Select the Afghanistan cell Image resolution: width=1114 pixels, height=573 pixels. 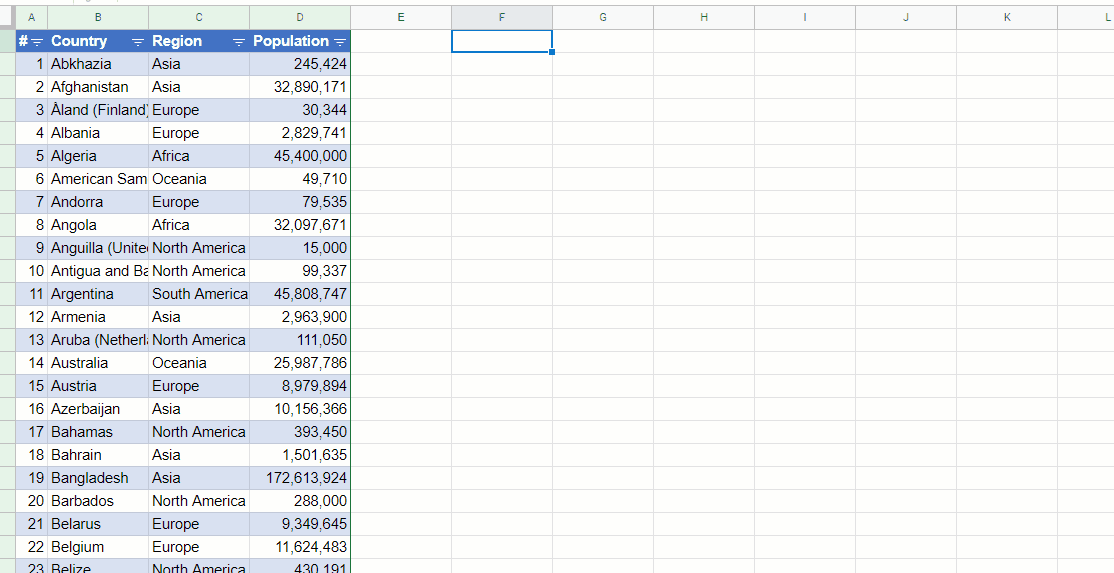[x=90, y=87]
